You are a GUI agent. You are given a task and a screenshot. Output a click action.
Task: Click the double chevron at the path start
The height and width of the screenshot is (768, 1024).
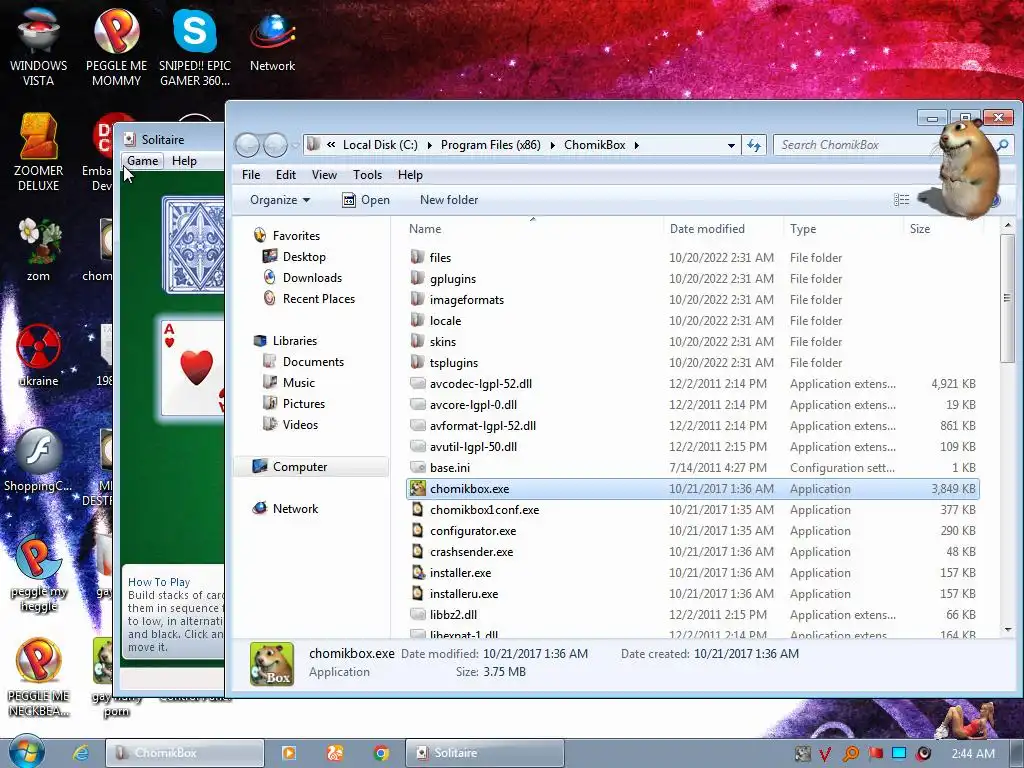click(x=331, y=145)
